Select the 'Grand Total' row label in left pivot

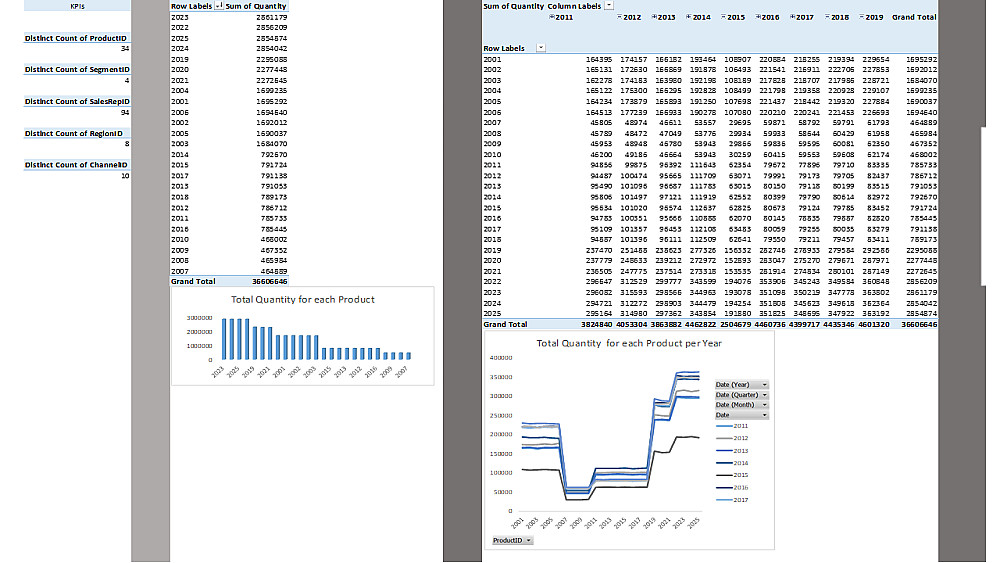pyautogui.click(x=193, y=281)
